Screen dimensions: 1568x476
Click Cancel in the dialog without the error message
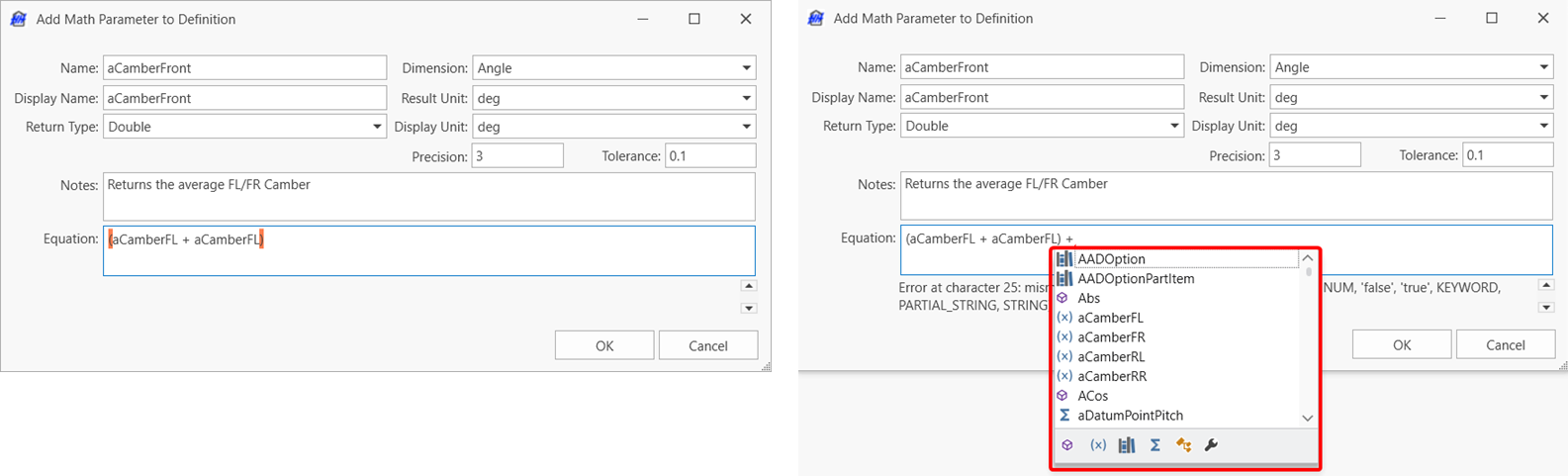(707, 345)
